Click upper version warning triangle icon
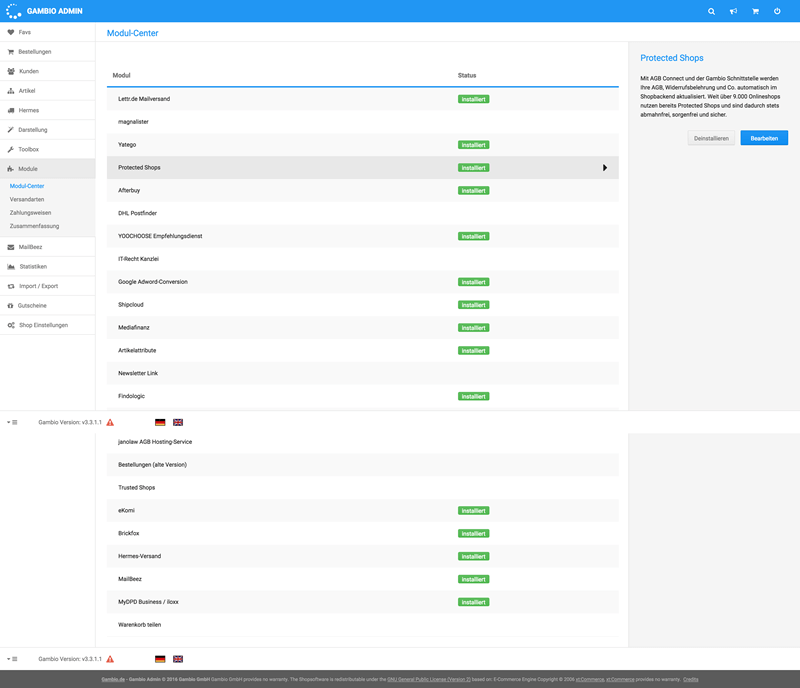Image resolution: width=800 pixels, height=688 pixels. pos(110,423)
